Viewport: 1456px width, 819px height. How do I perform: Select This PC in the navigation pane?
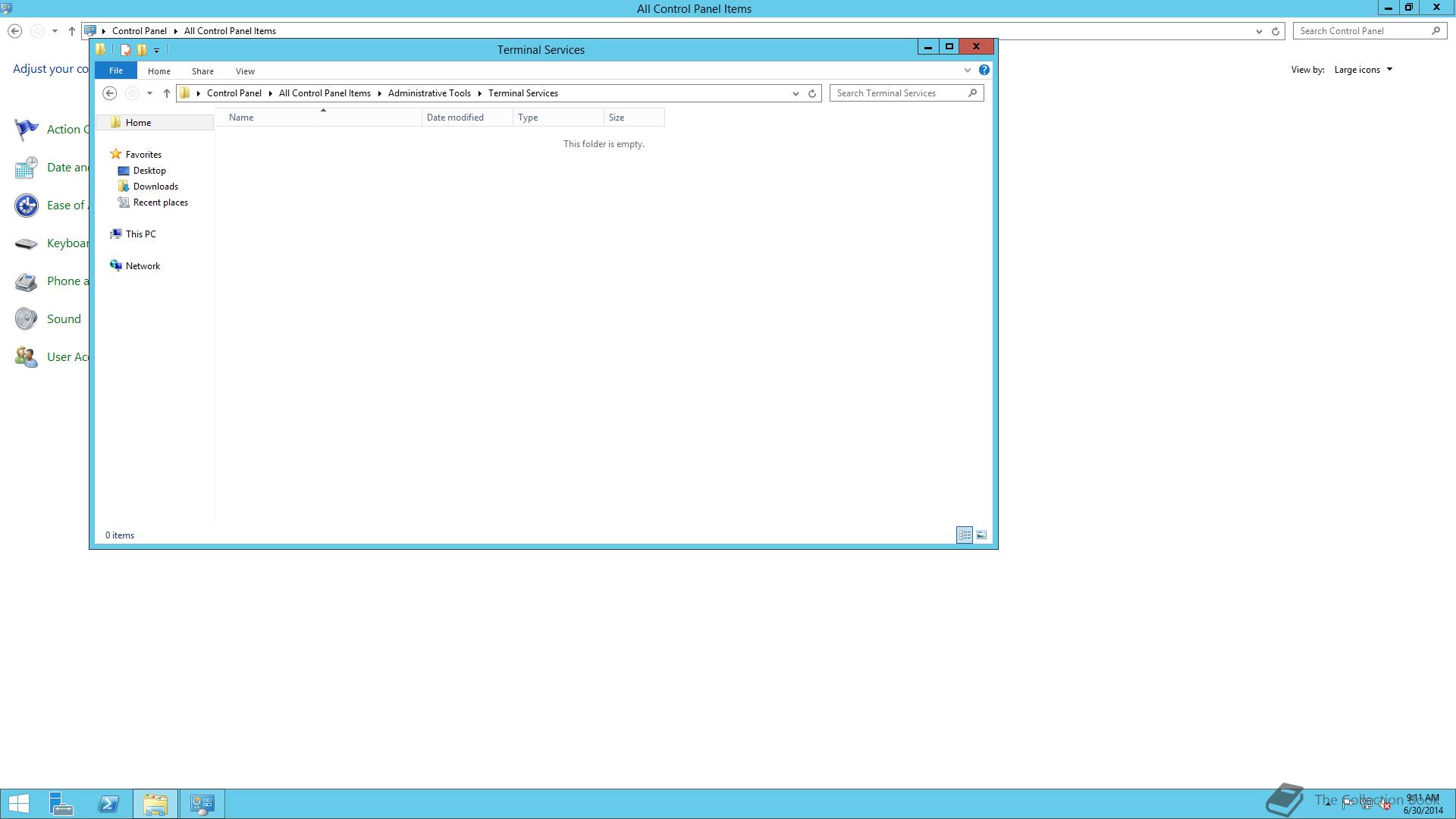tap(140, 234)
